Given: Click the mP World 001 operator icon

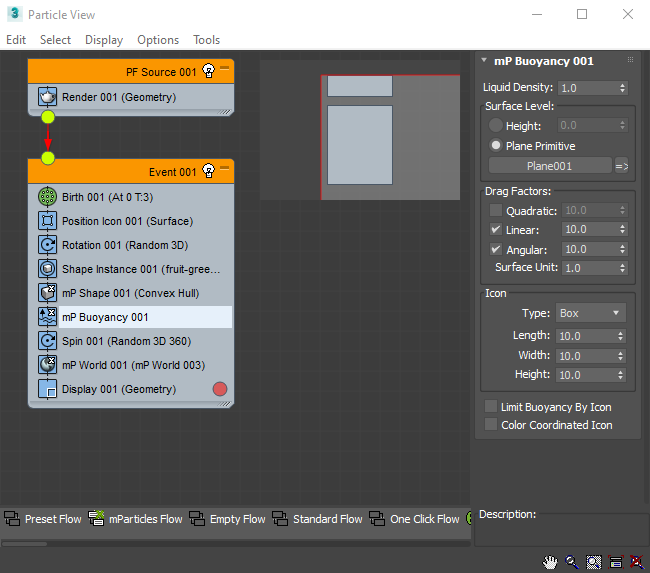Looking at the screenshot, I should (48, 365).
